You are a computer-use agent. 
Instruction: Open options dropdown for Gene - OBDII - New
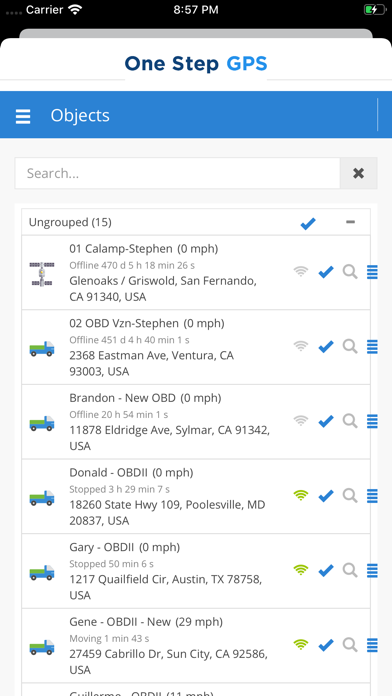(x=372, y=645)
